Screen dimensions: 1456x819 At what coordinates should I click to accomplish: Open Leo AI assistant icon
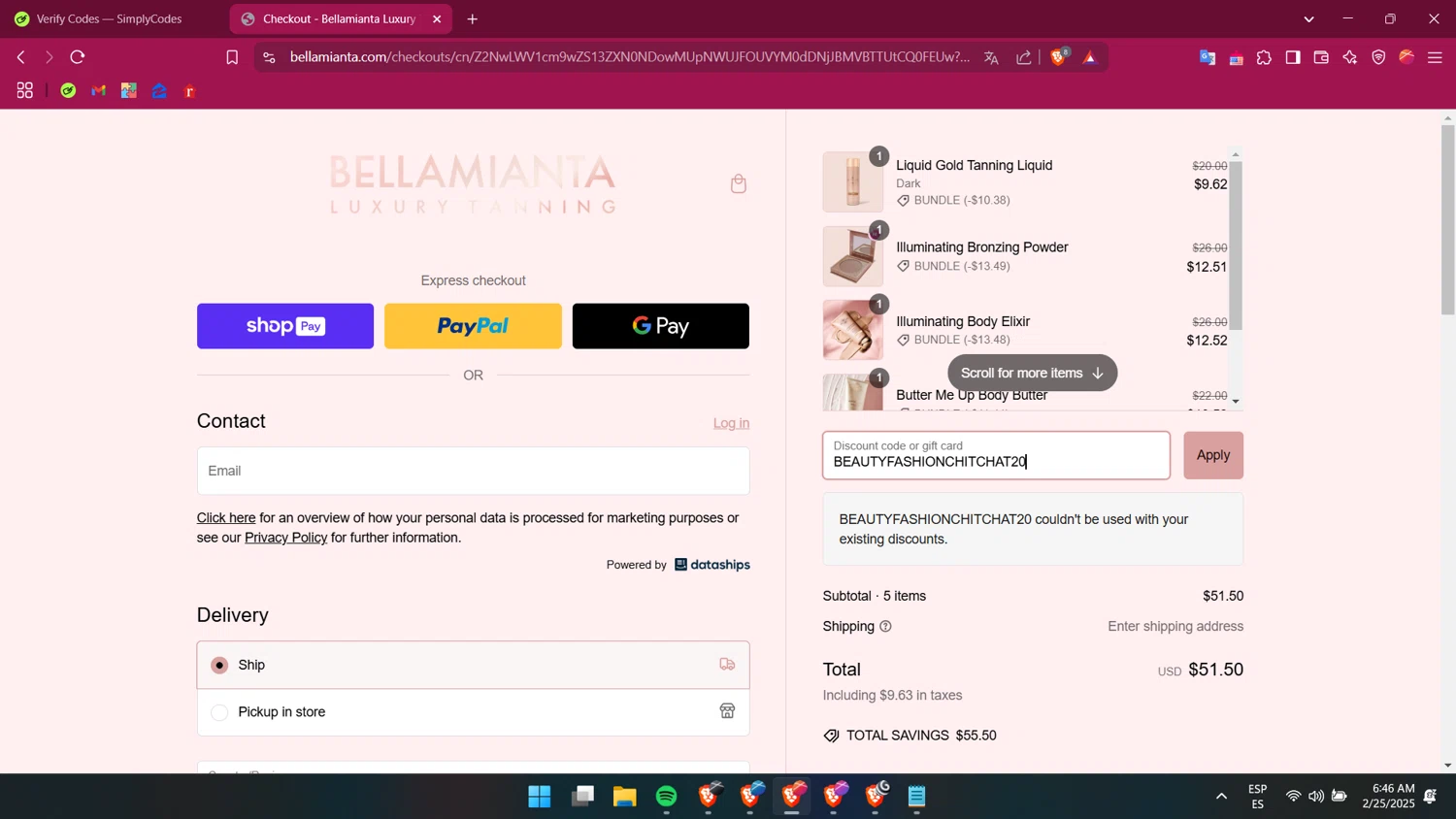pyautogui.click(x=1350, y=57)
